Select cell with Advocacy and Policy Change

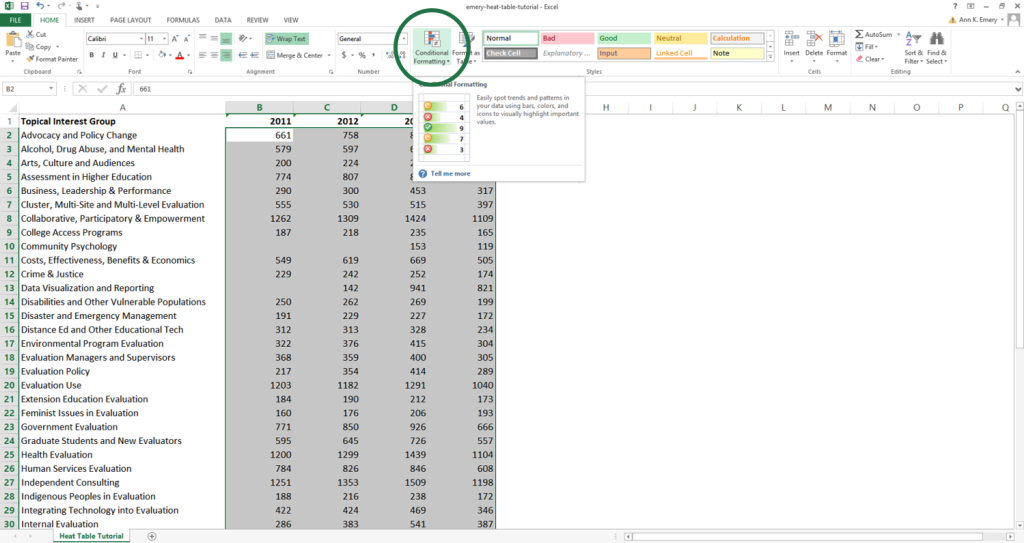[x=122, y=135]
